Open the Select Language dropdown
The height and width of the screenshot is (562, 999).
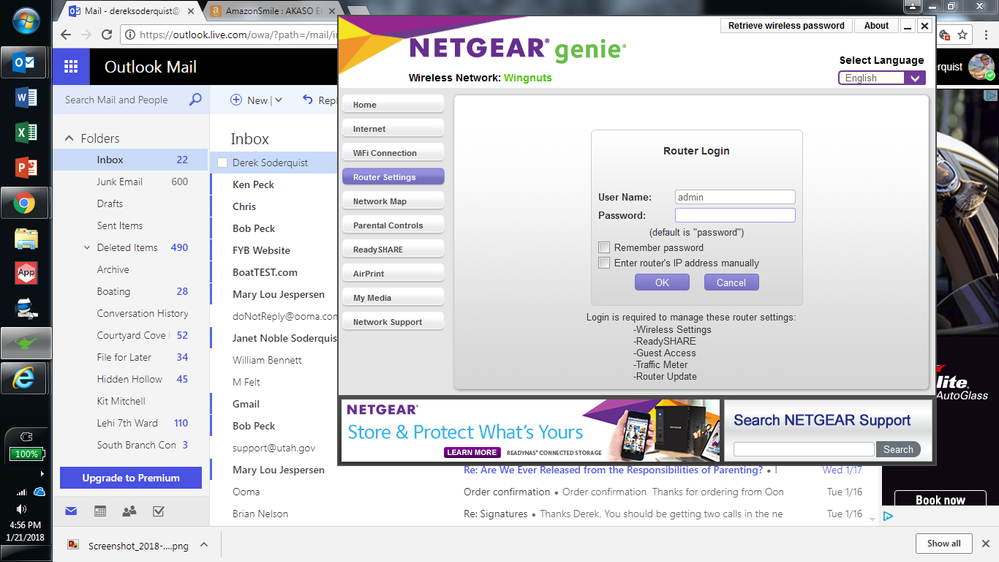coord(882,78)
